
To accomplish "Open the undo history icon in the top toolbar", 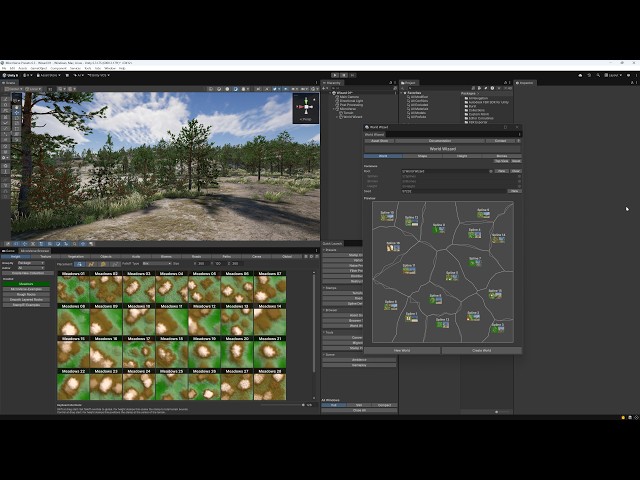I will (x=589, y=75).
